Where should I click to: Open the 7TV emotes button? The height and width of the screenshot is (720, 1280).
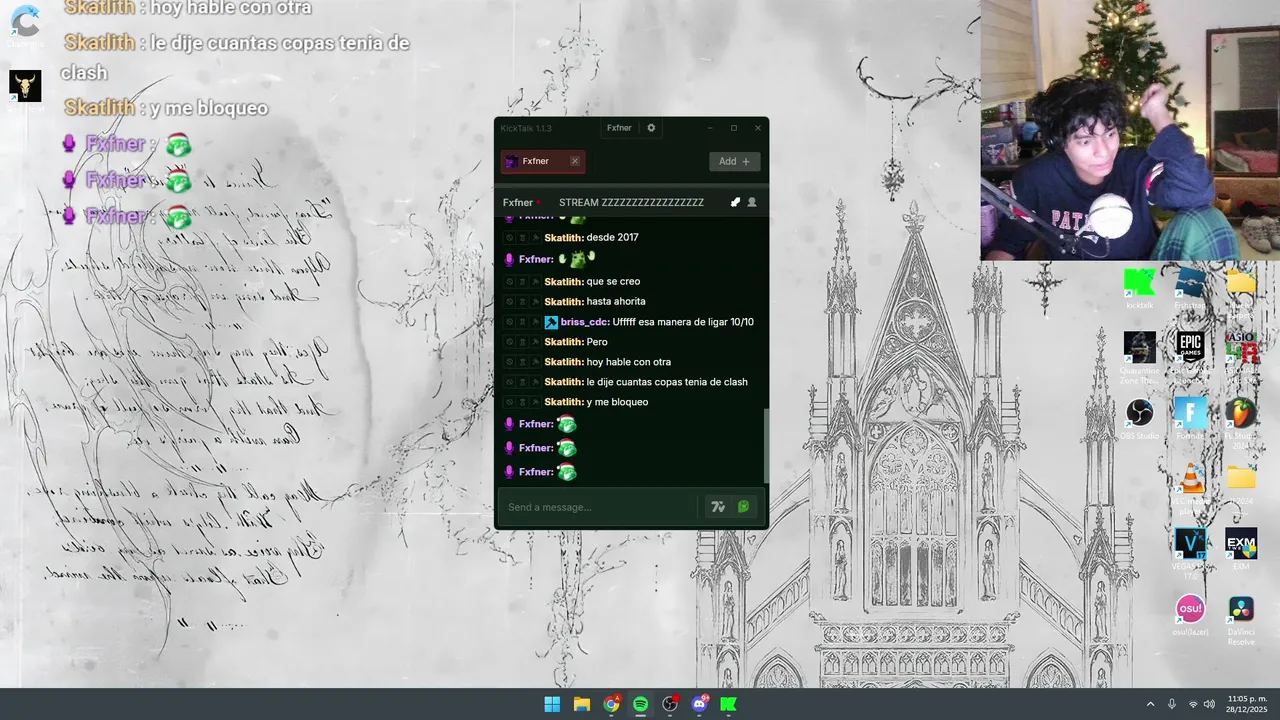pos(718,507)
